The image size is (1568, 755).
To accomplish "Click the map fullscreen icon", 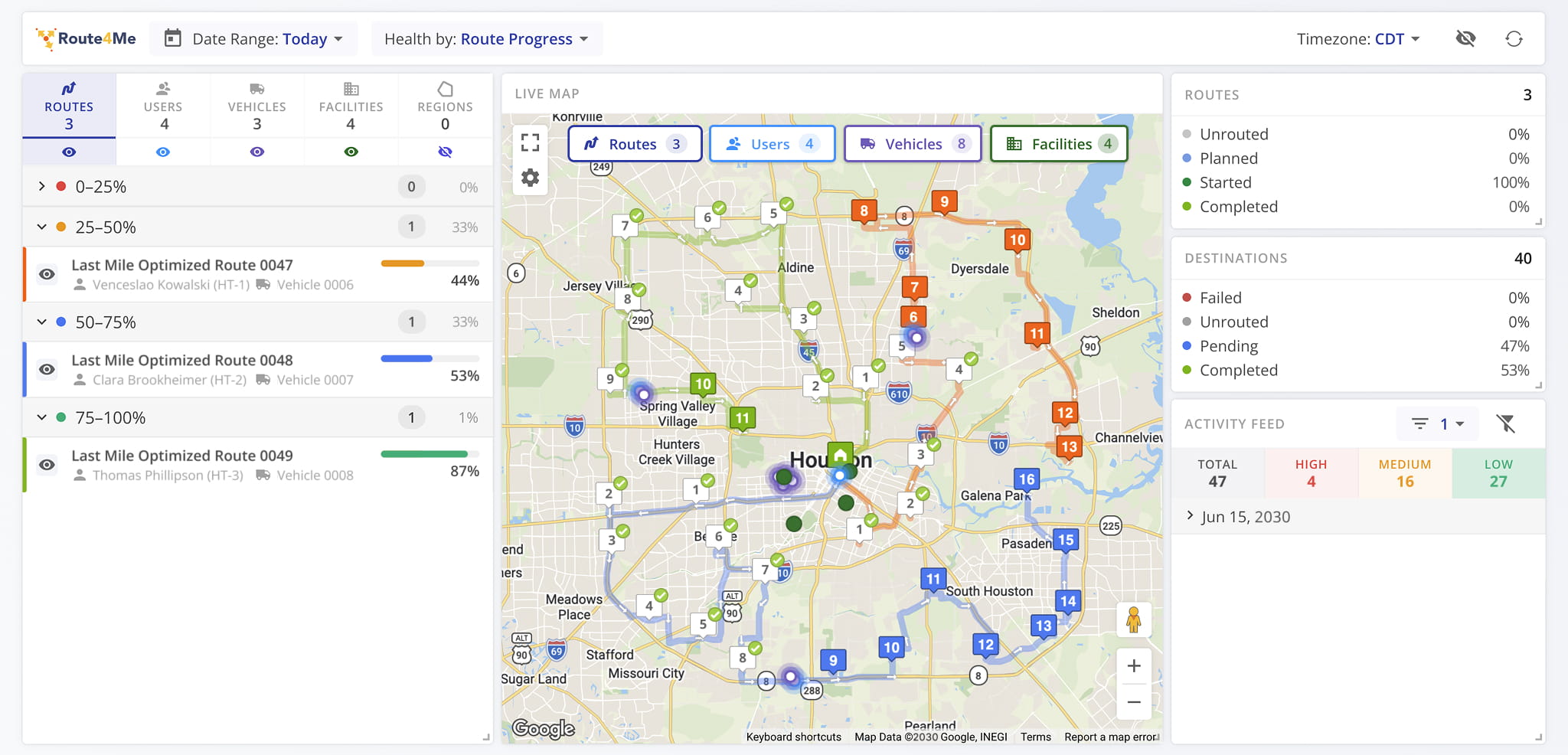I will pos(530,142).
